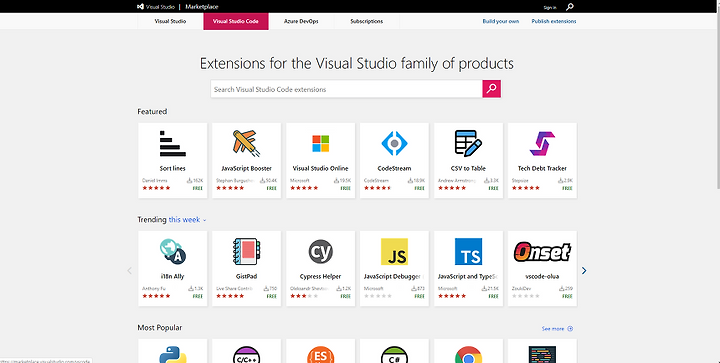
Task: Click Sign in
Action: click(x=550, y=7)
